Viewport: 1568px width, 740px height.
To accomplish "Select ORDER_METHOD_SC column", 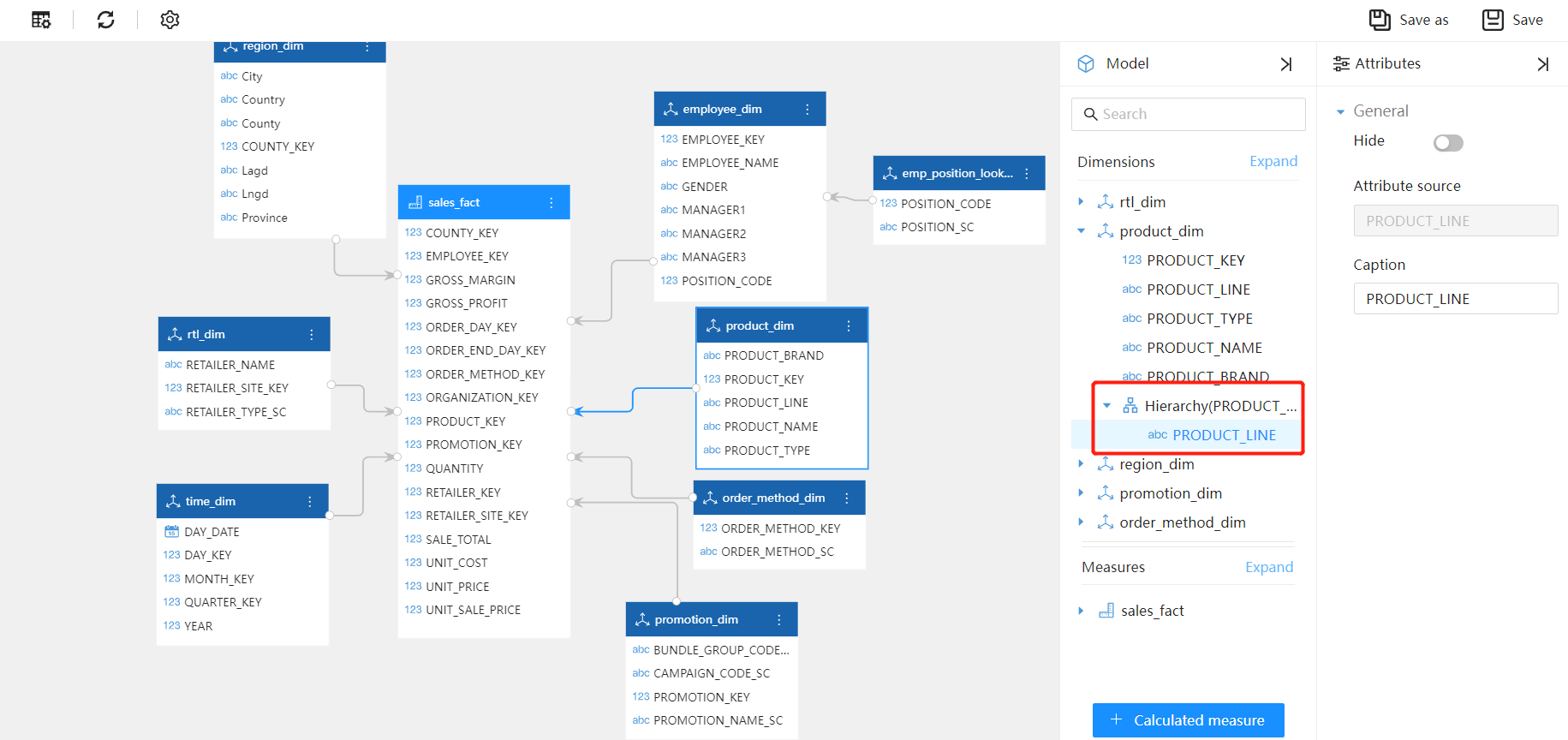I will 778,552.
